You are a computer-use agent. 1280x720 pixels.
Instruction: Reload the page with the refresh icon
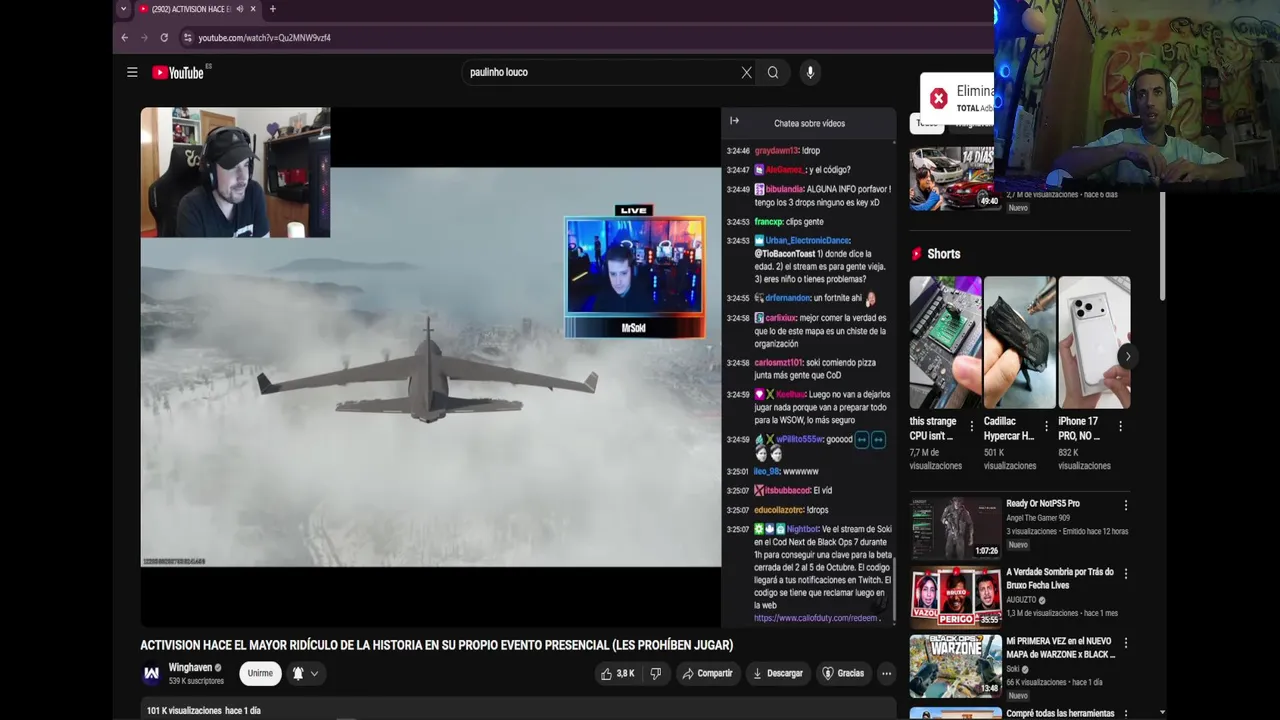164,37
